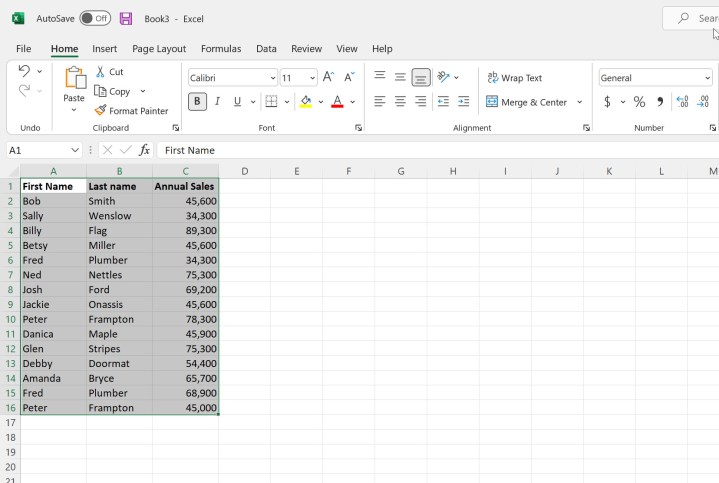Apply the yellow fill color swatch
719x483 pixels.
click(x=306, y=102)
